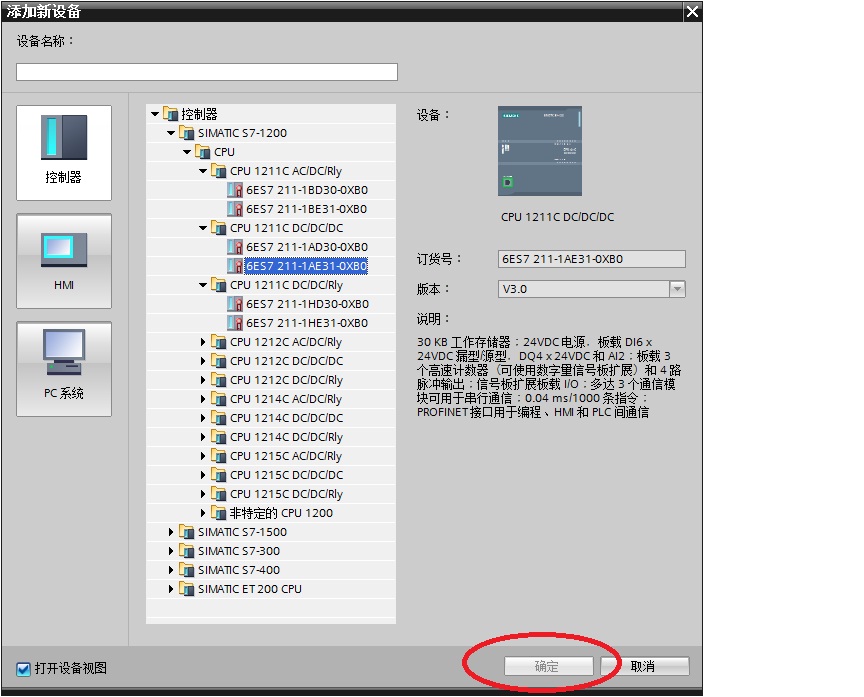The height and width of the screenshot is (697, 864).
Task: Click module icon of 6ES7 211-1AE31-0XB0
Action: tap(235, 266)
